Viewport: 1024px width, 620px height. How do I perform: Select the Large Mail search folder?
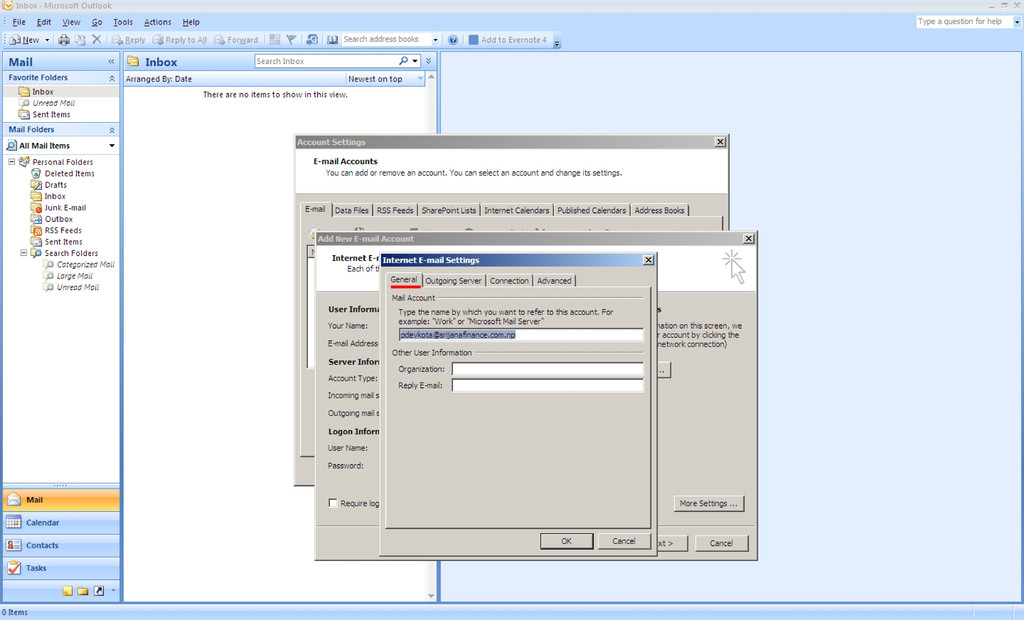tap(74, 276)
